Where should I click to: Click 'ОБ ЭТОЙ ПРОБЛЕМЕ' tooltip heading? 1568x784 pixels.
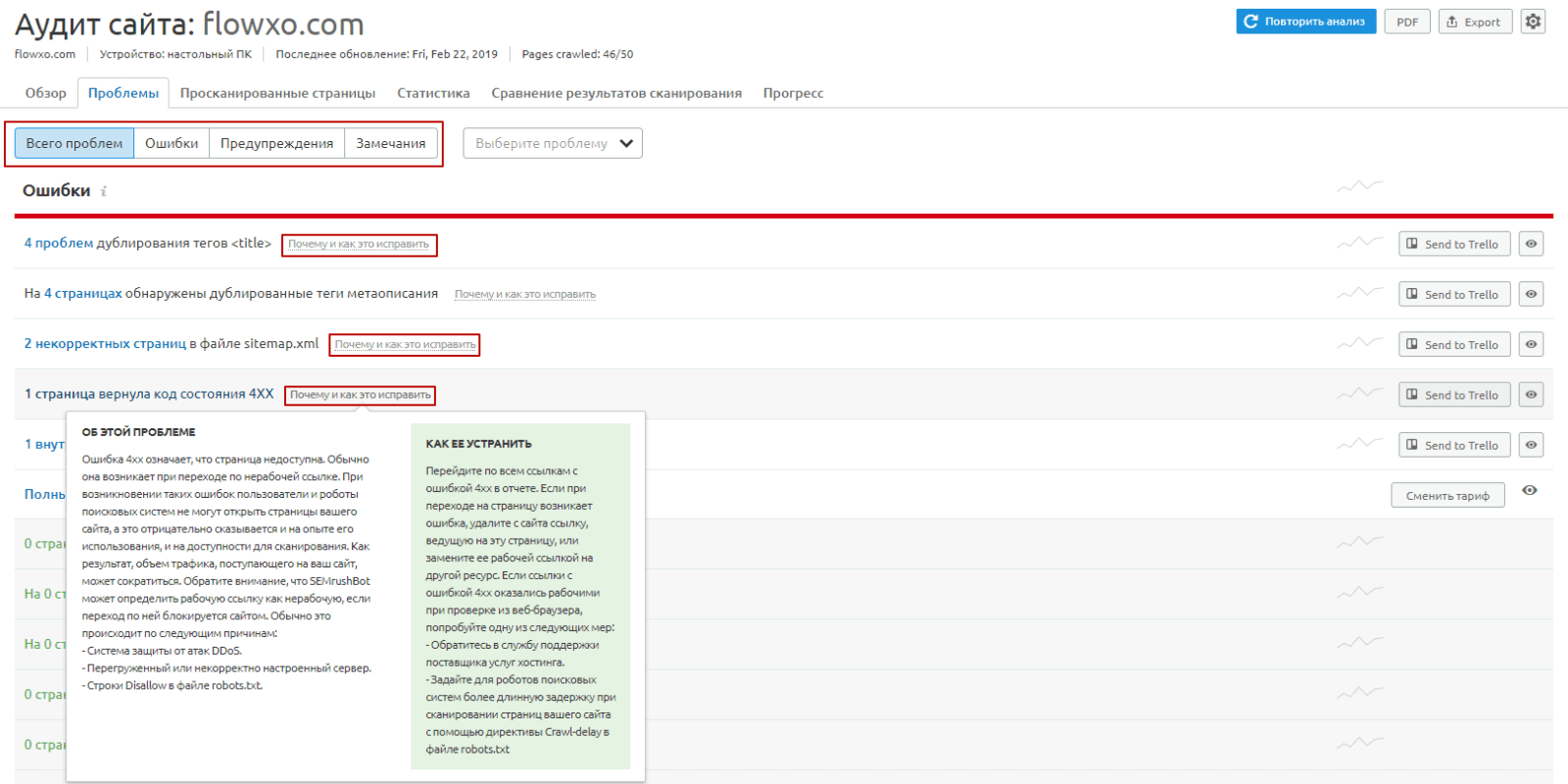point(138,432)
